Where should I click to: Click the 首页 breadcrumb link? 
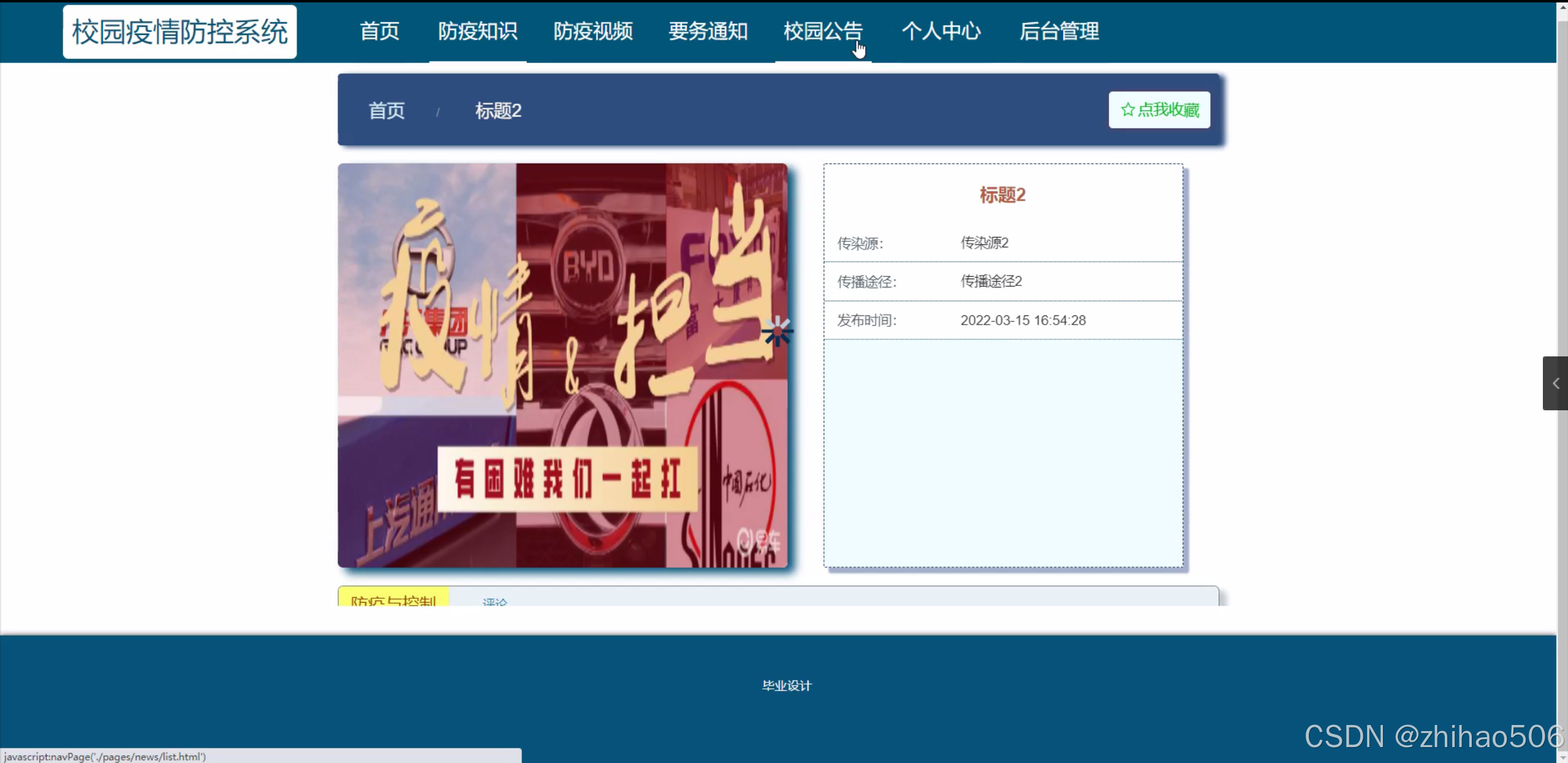click(387, 111)
